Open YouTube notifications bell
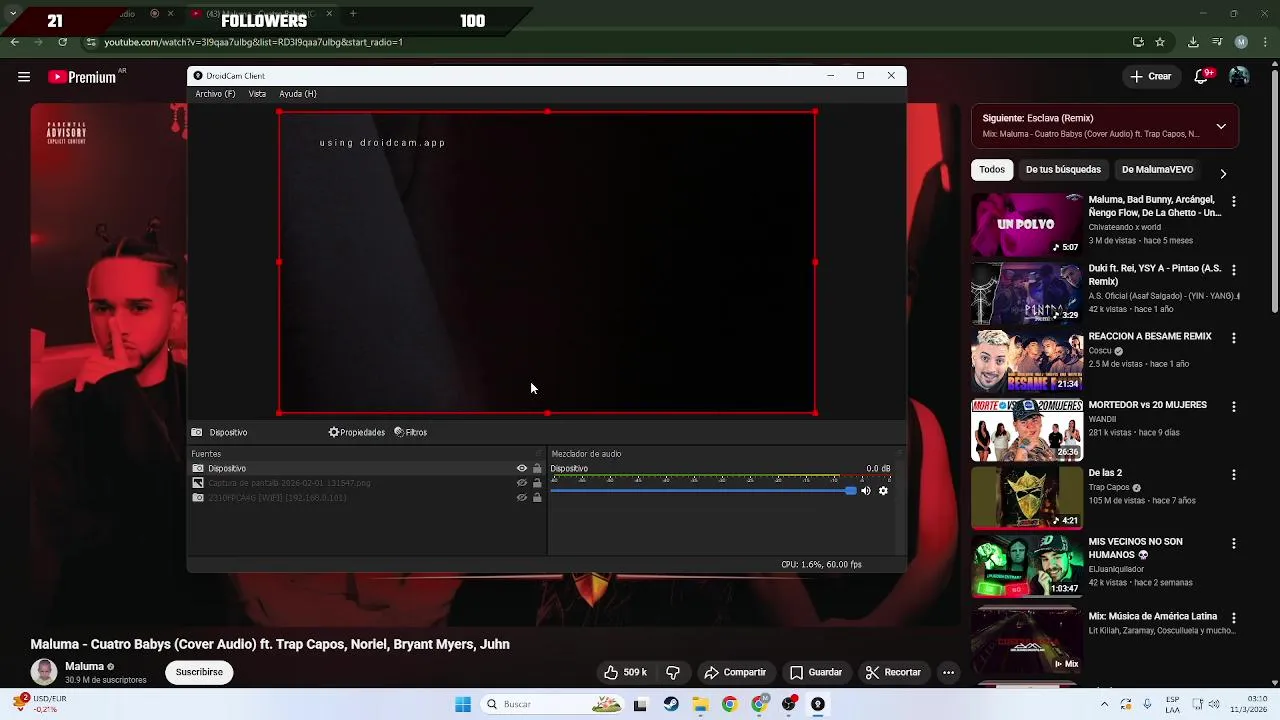 1203,77
